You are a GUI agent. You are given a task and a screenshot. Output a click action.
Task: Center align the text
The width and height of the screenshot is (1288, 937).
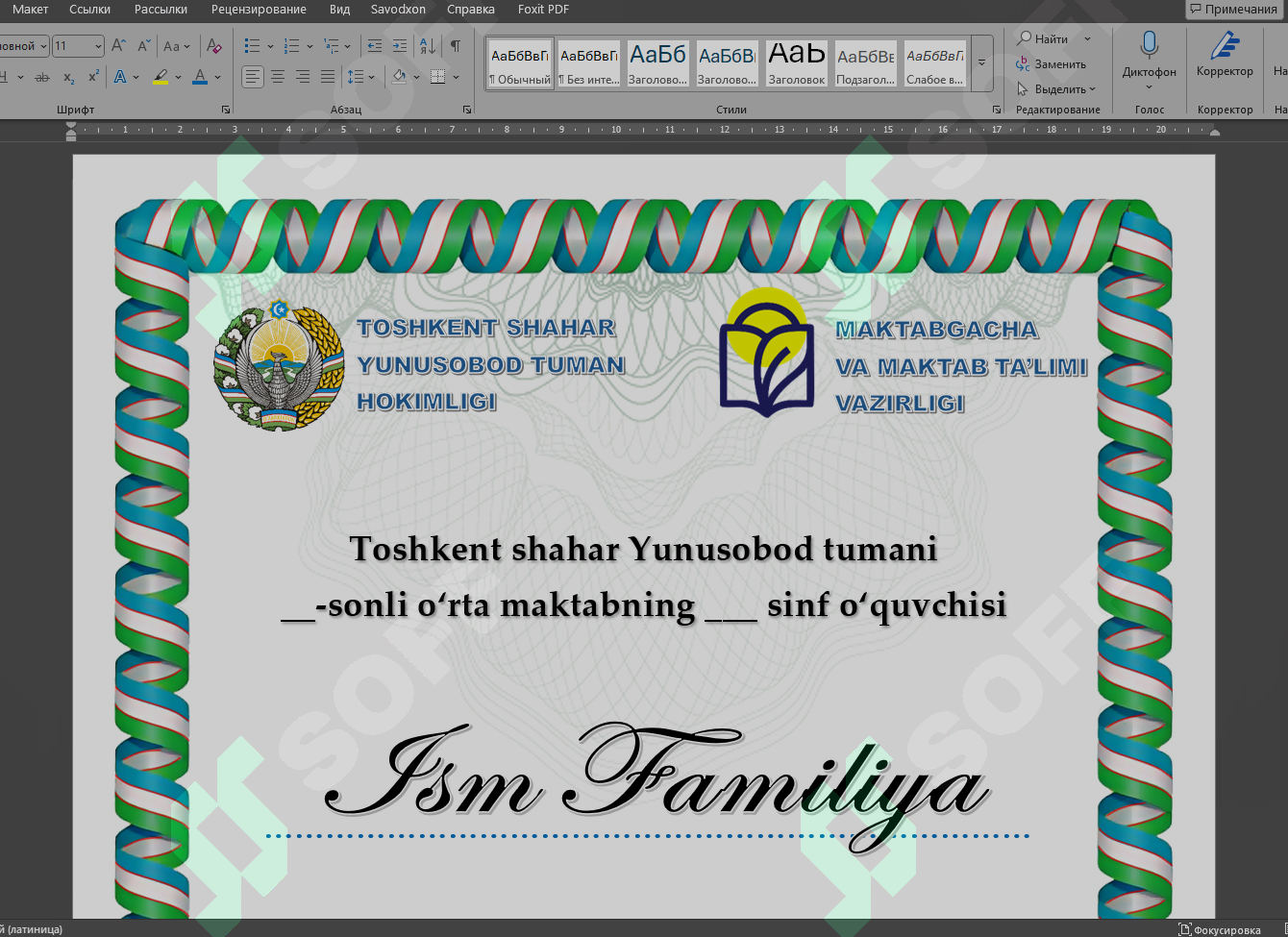278,77
